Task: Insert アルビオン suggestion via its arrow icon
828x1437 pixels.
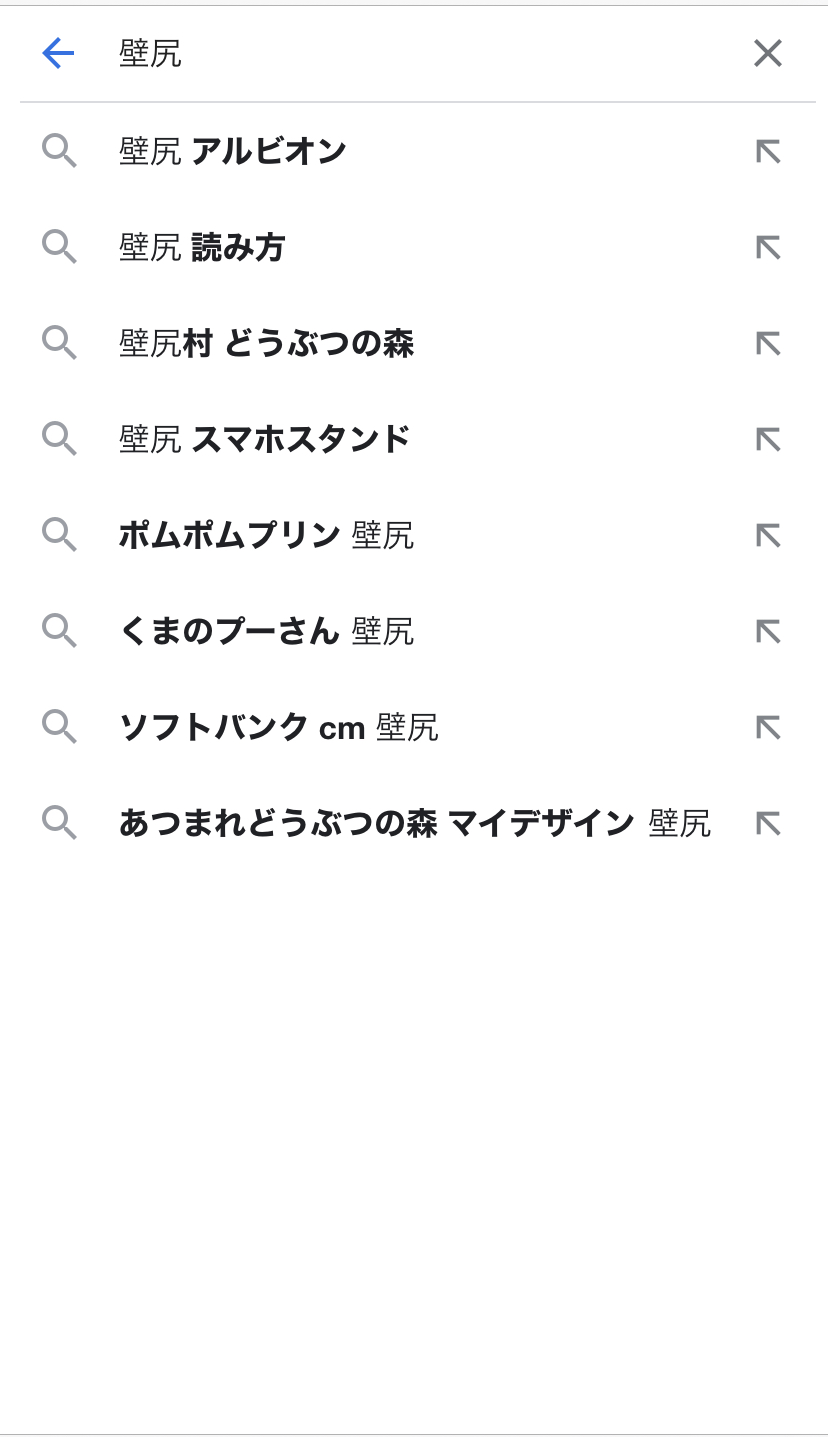Action: [x=767, y=151]
